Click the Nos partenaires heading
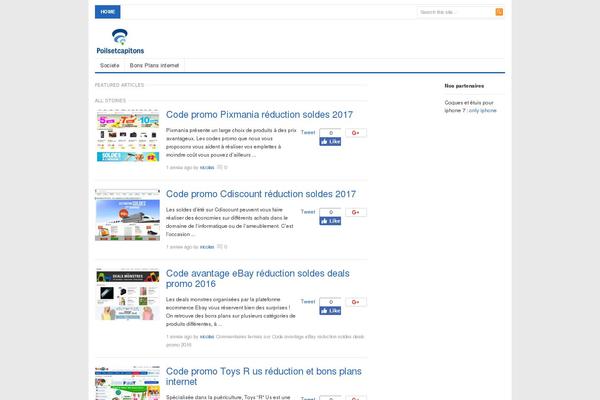The image size is (600, 400). point(464,86)
